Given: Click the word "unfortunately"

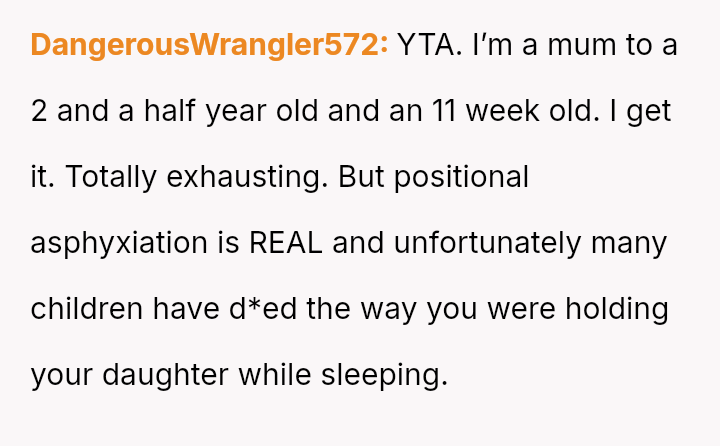Looking at the screenshot, I should click(485, 243).
